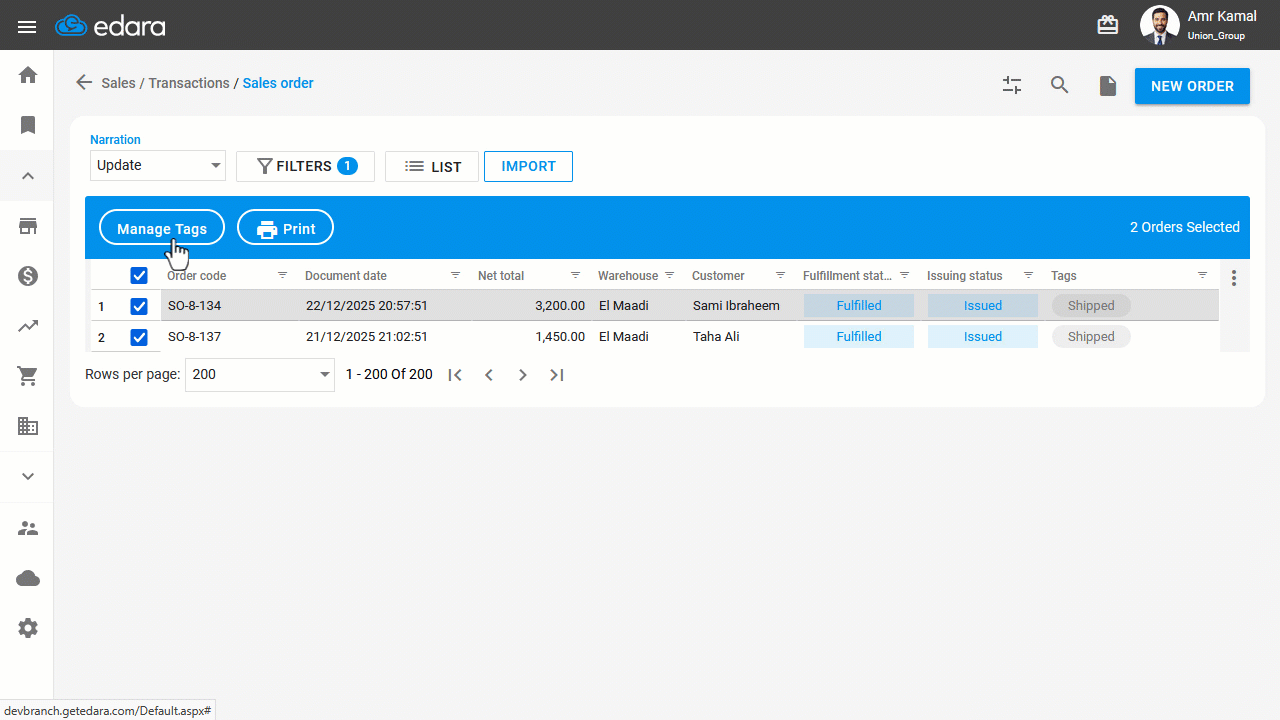Toggle the select-all header checkbox
Viewport: 1280px width, 720px height.
pos(139,276)
